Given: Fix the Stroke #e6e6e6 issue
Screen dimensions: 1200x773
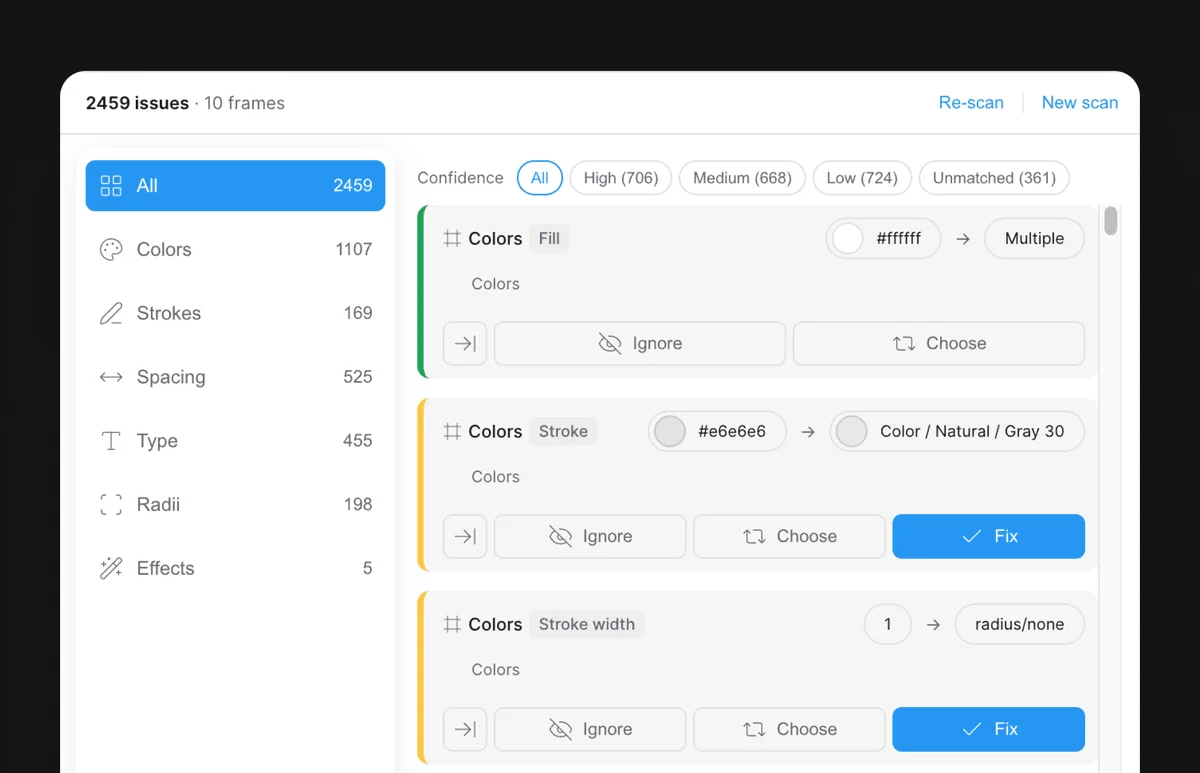Looking at the screenshot, I should 989,536.
